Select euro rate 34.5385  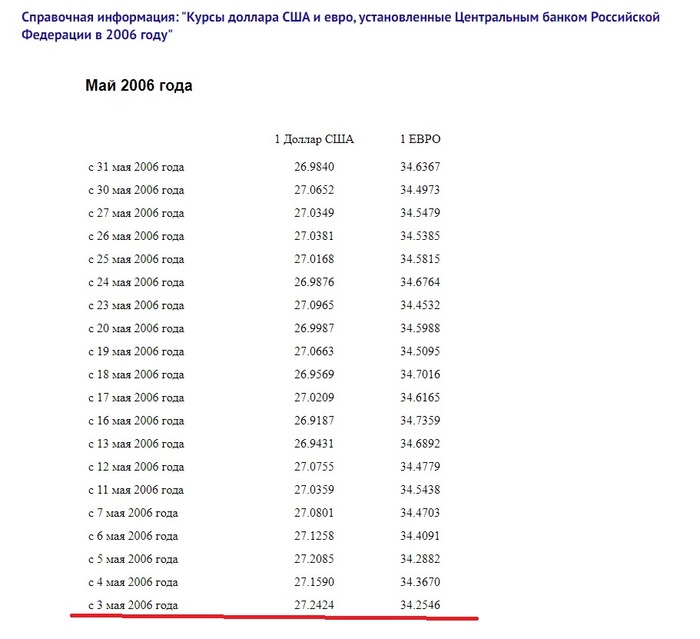click(420, 236)
